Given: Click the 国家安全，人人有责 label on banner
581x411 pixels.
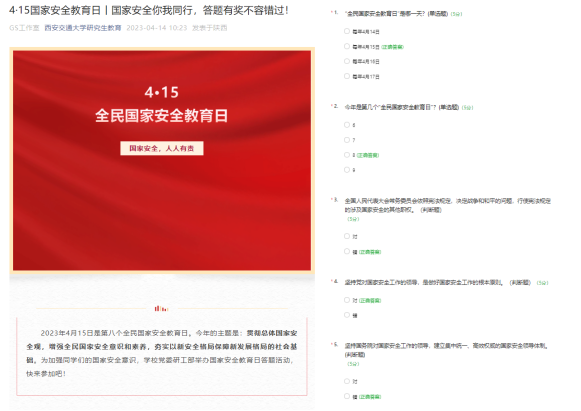Looking at the screenshot, I should [162, 148].
